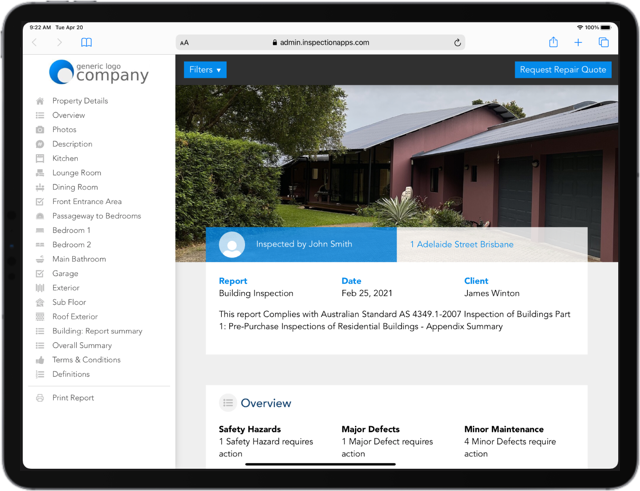640x491 pixels.
Task: Click the camera icon next to Photos
Action: (40, 130)
